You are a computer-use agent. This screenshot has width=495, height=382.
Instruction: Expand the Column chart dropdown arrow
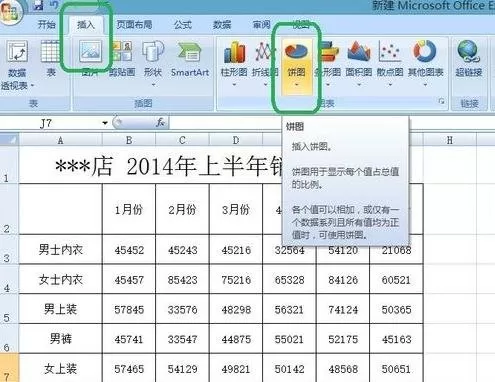point(234,85)
